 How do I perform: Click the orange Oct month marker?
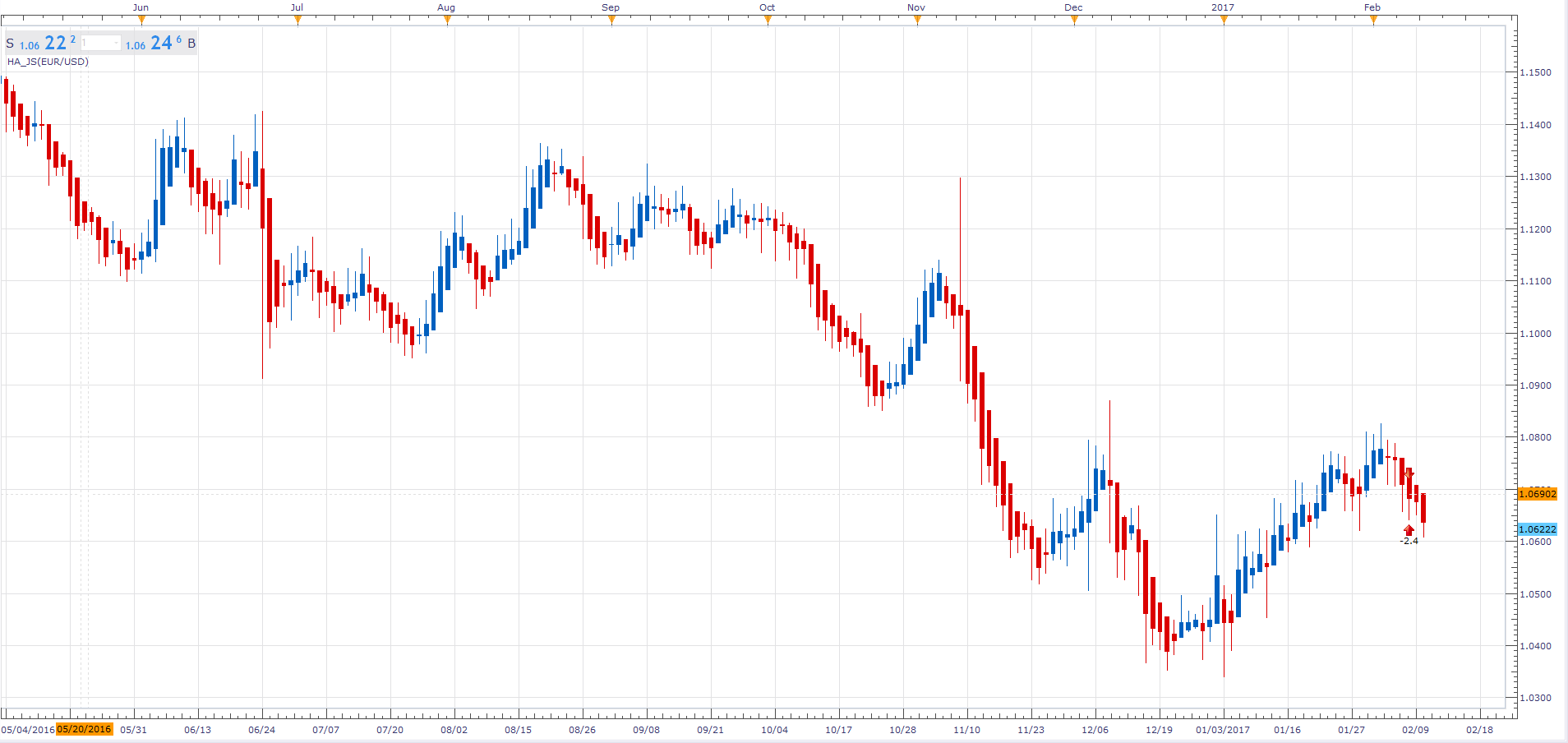768,20
